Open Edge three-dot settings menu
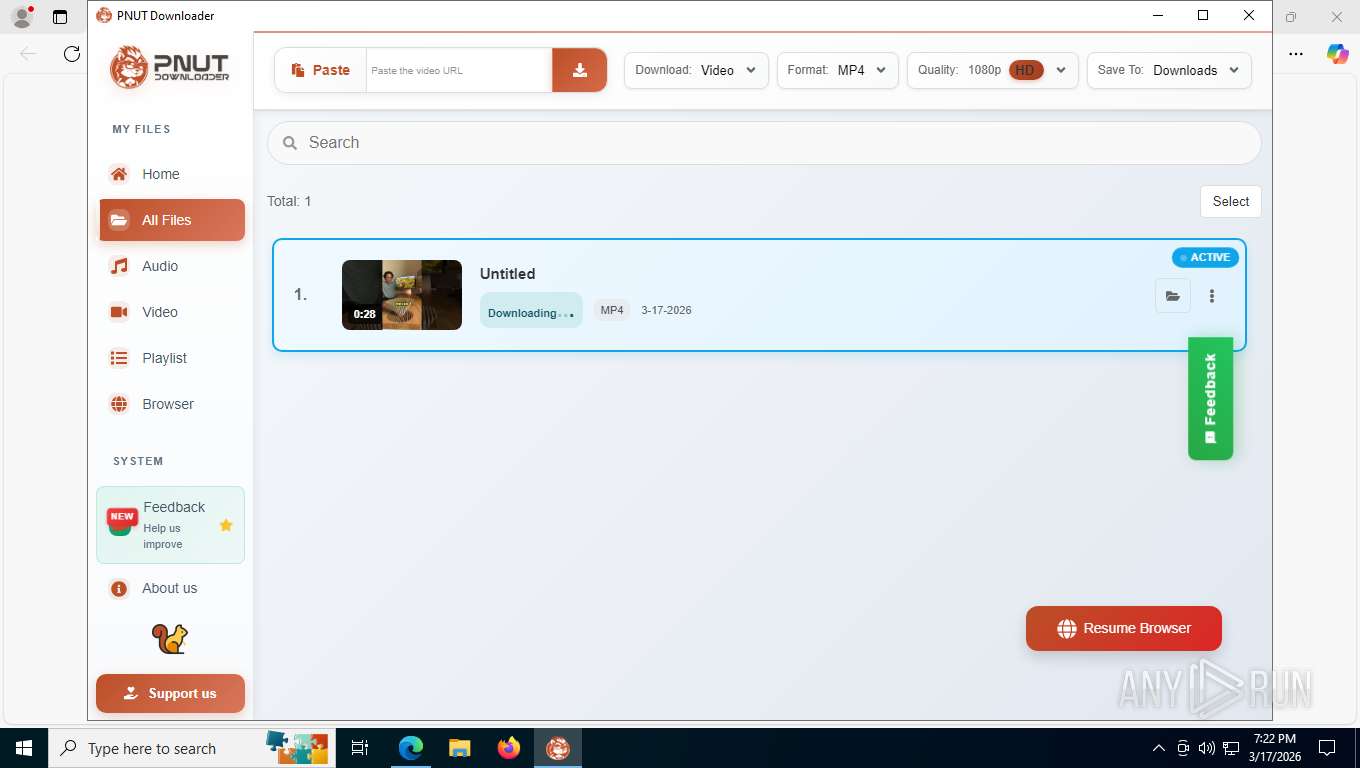Viewport: 1360px width, 768px height. pos(1296,54)
